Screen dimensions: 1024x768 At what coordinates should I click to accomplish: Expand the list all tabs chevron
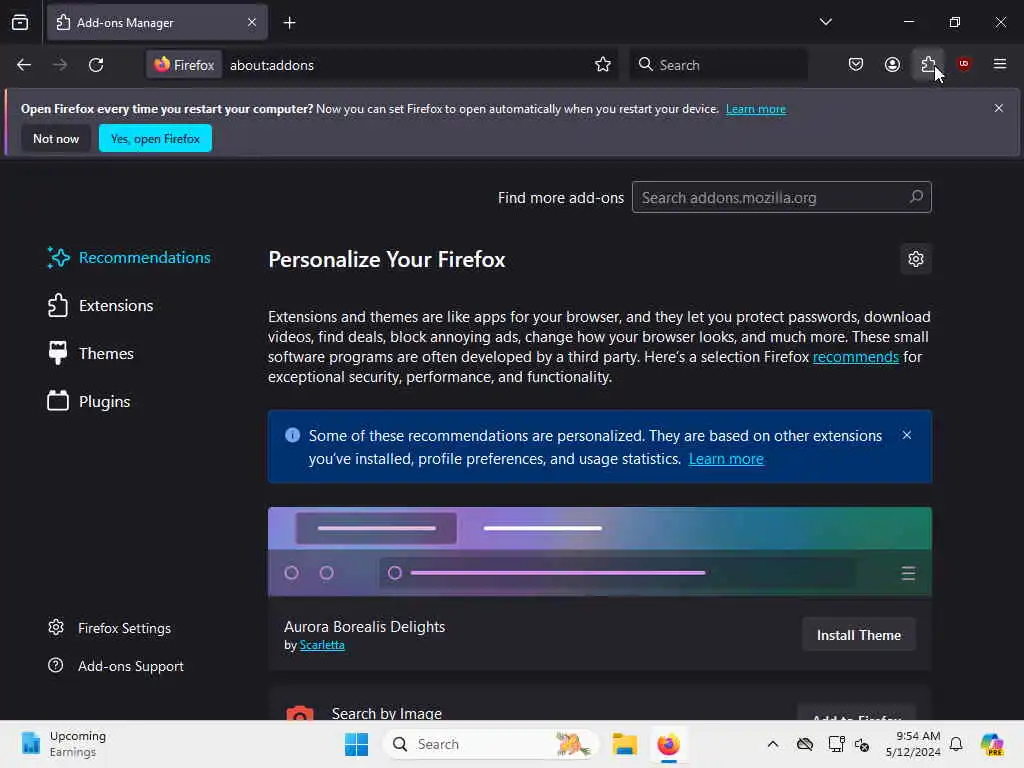[825, 22]
